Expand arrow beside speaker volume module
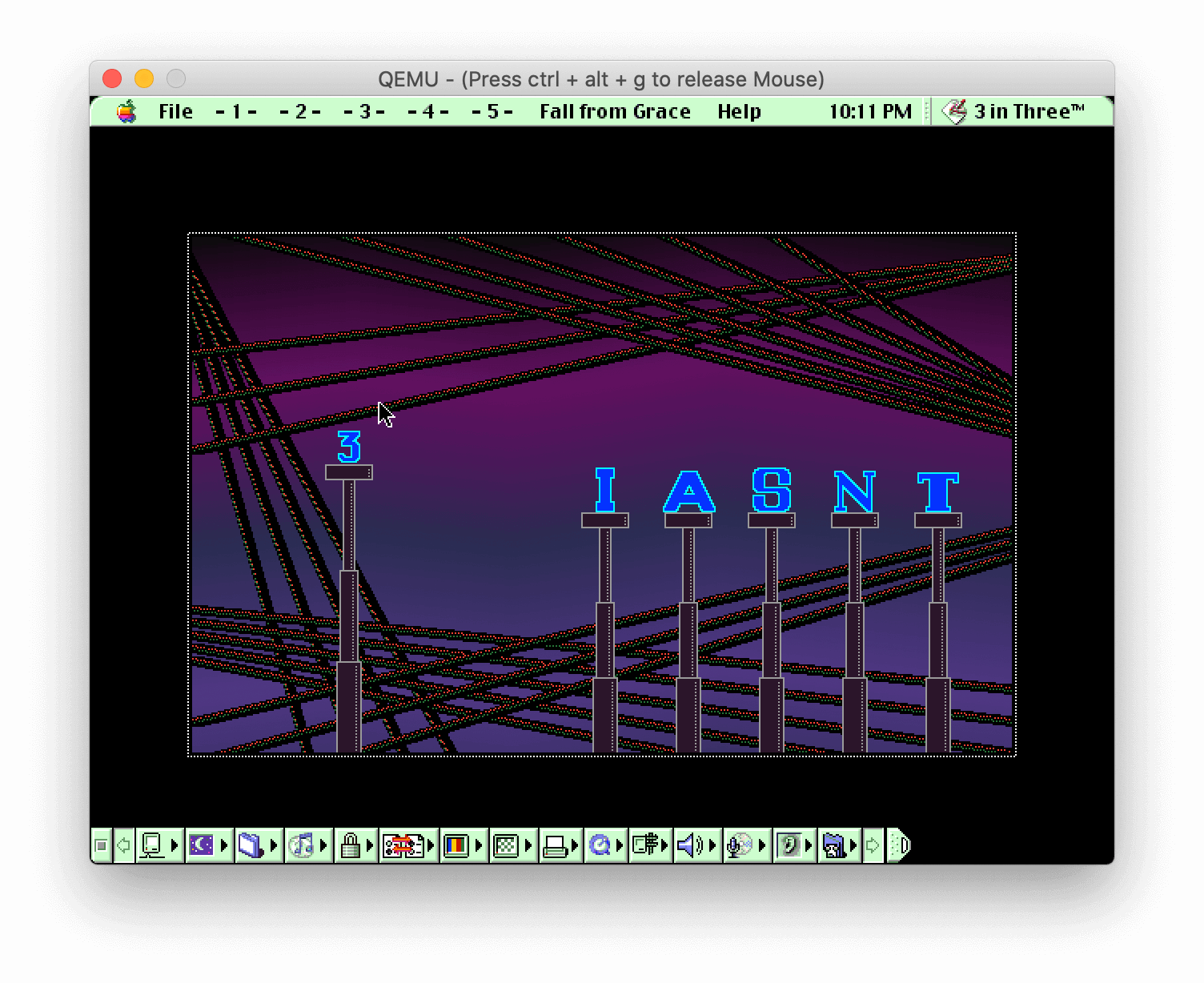 pyautogui.click(x=712, y=845)
